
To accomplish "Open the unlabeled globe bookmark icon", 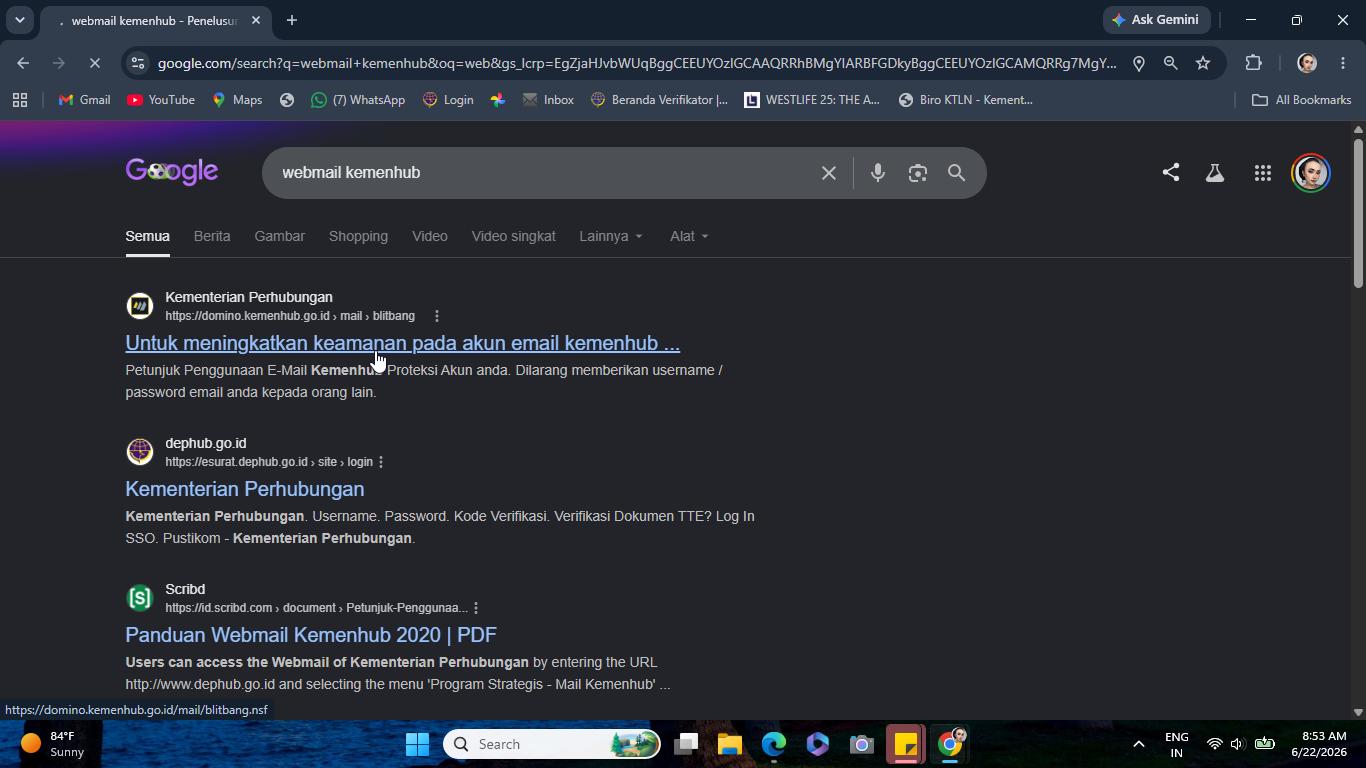I will click(287, 100).
